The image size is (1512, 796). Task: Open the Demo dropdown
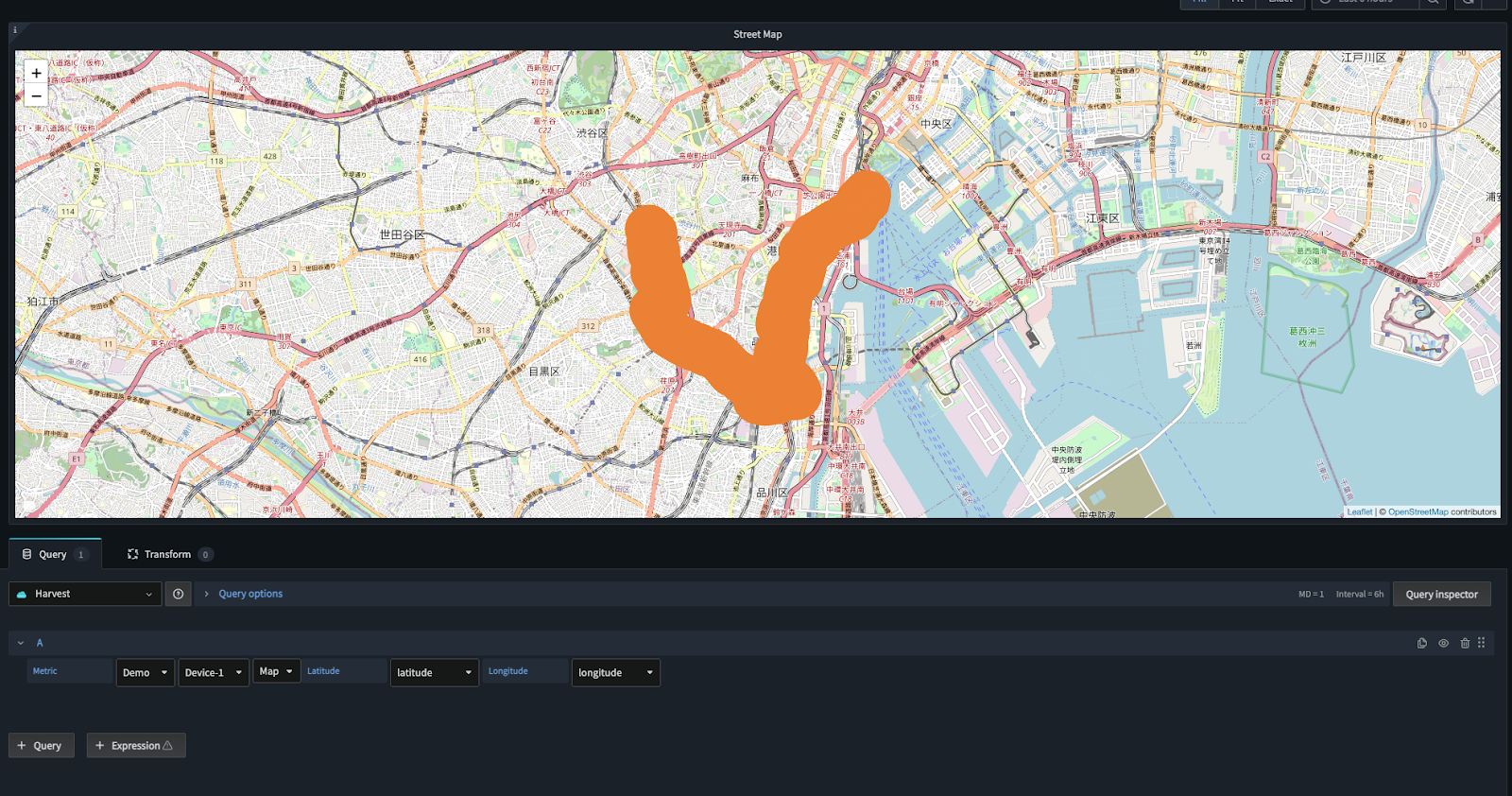pyautogui.click(x=145, y=672)
